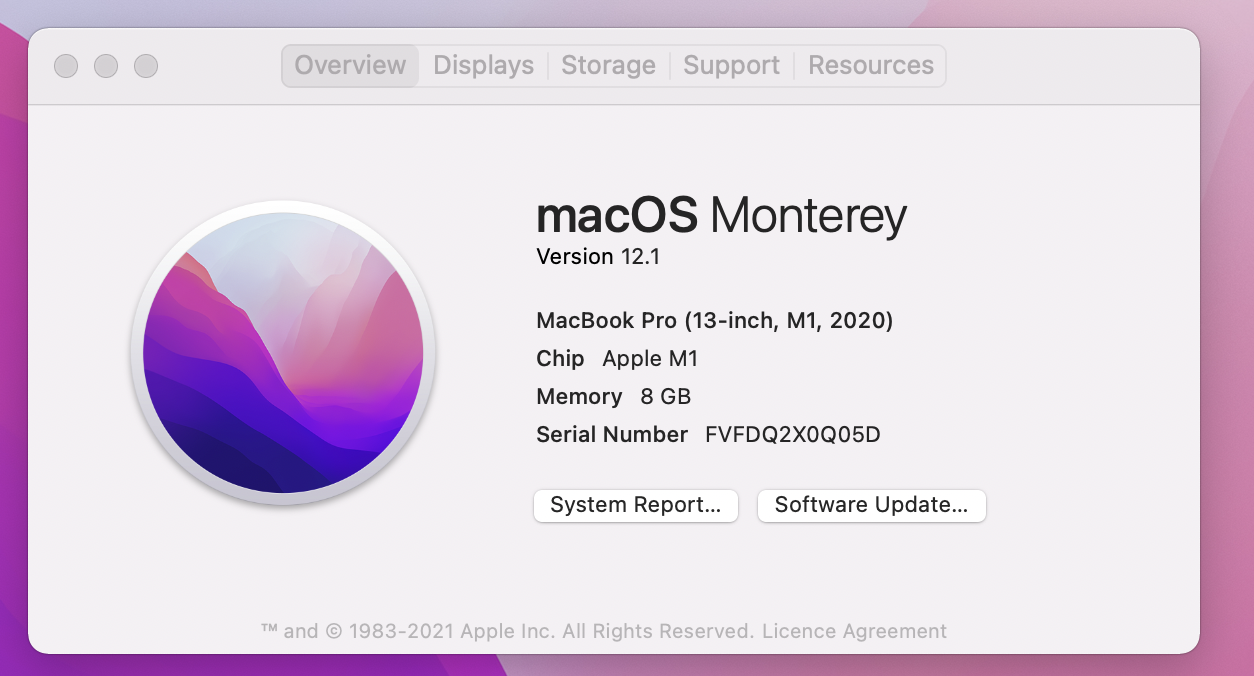Open the Licence Agreement link
The height and width of the screenshot is (676, 1254).
[854, 631]
